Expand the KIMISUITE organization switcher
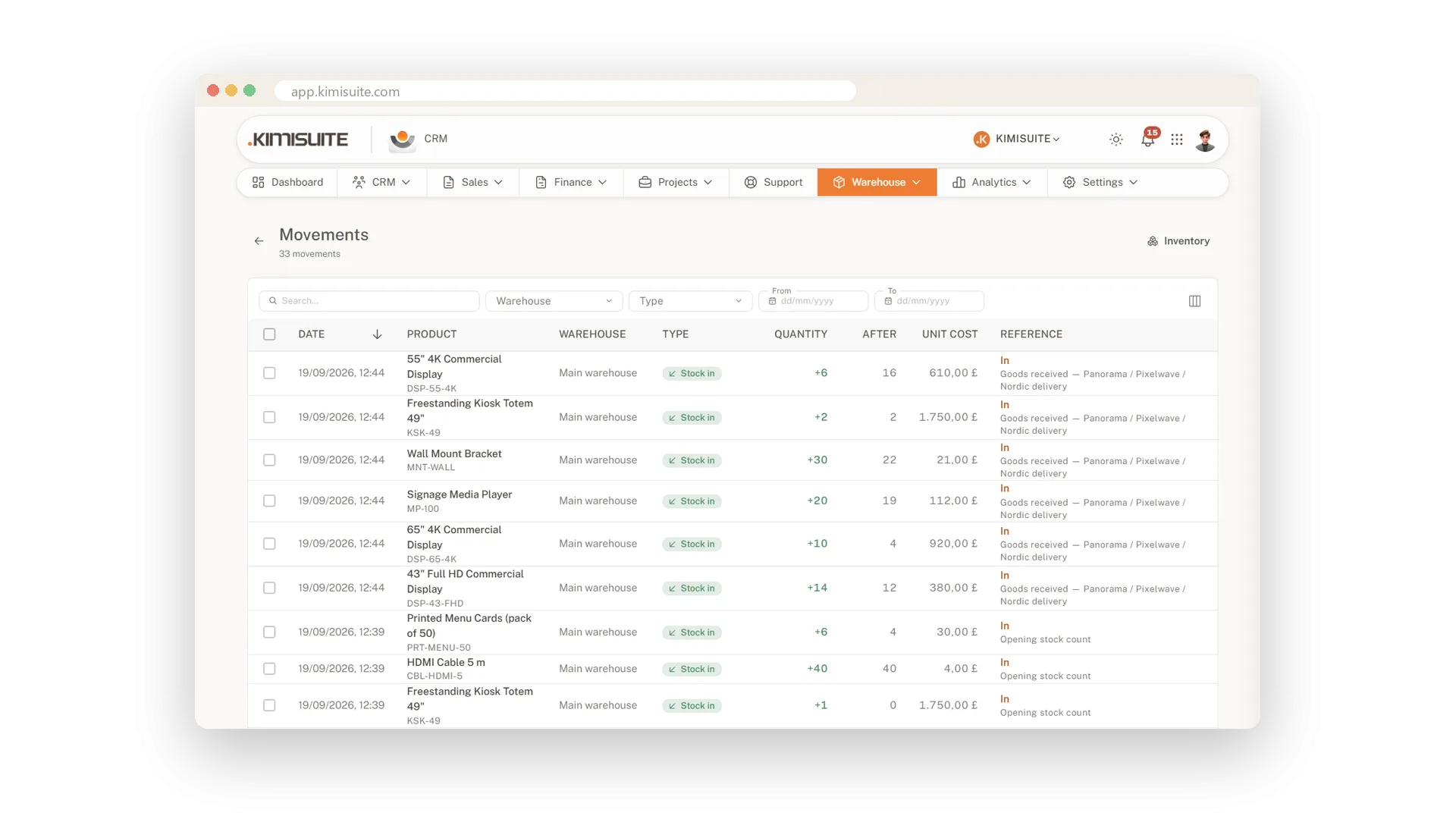 click(1017, 140)
